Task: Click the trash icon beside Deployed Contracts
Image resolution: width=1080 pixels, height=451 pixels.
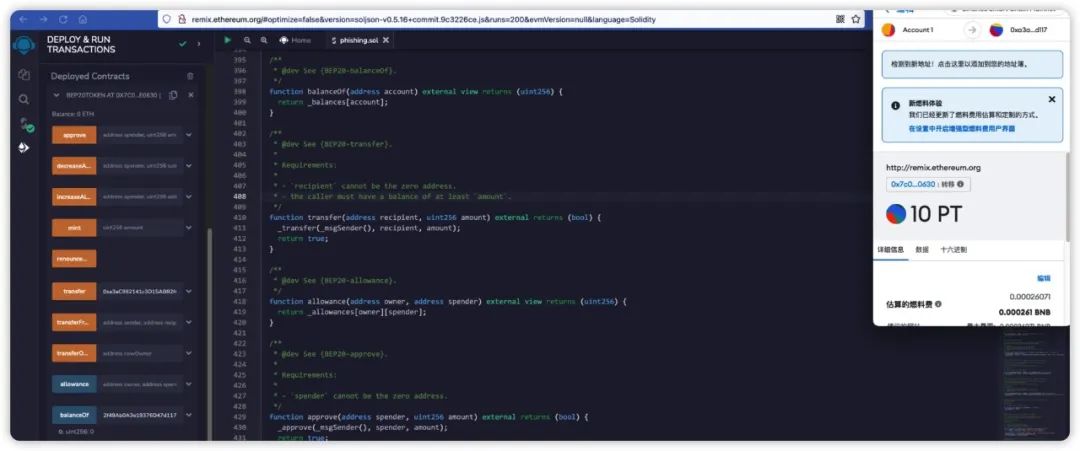Action: tap(191, 76)
